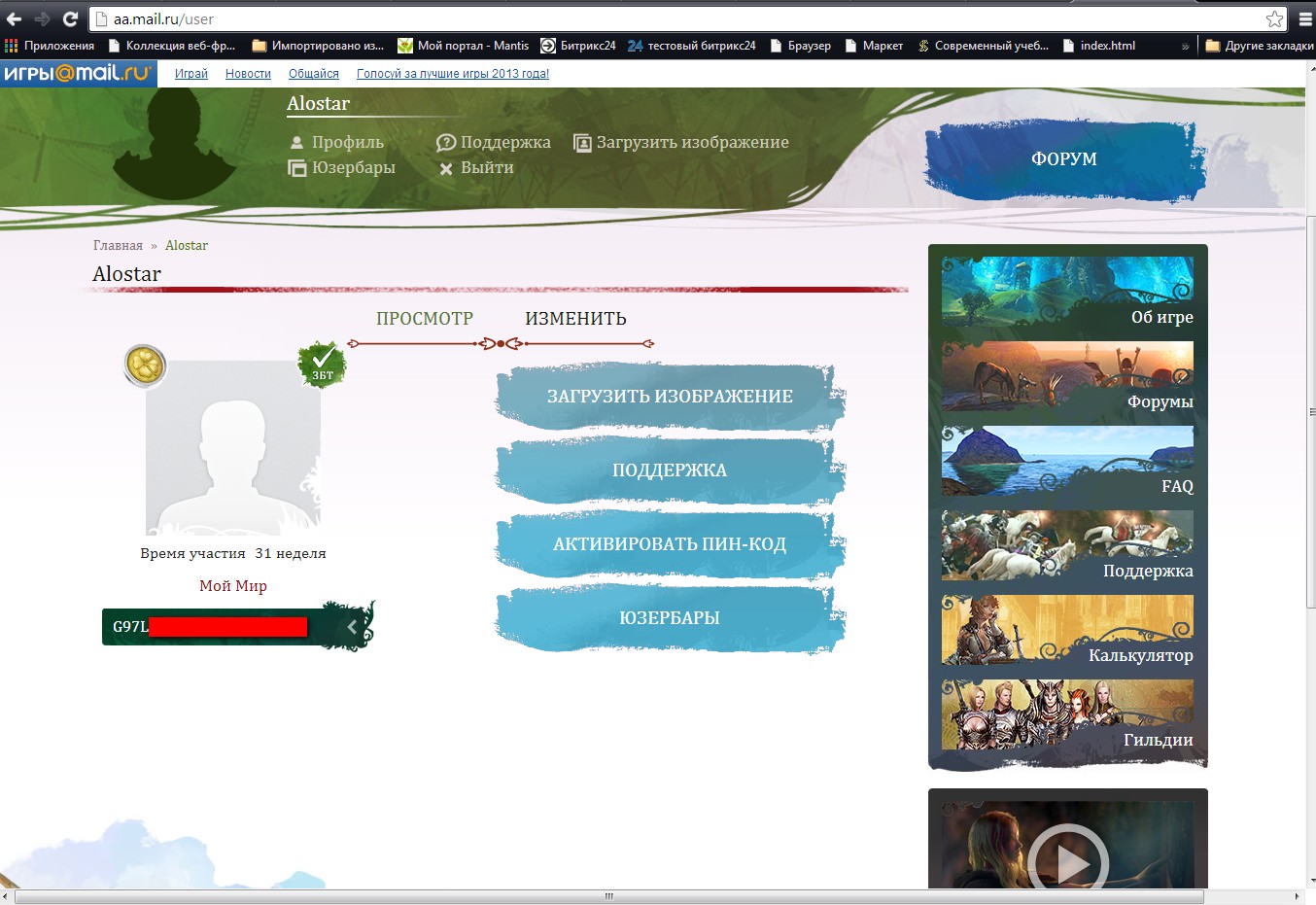Click the vertical page scrollbar
This screenshot has width=1316, height=905.
(1310, 412)
